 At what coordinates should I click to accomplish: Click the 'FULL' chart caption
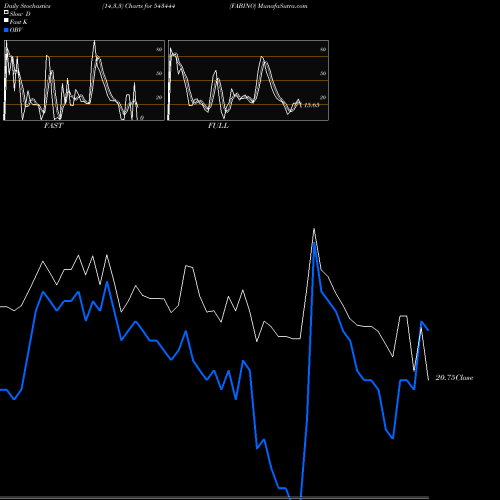[218, 126]
